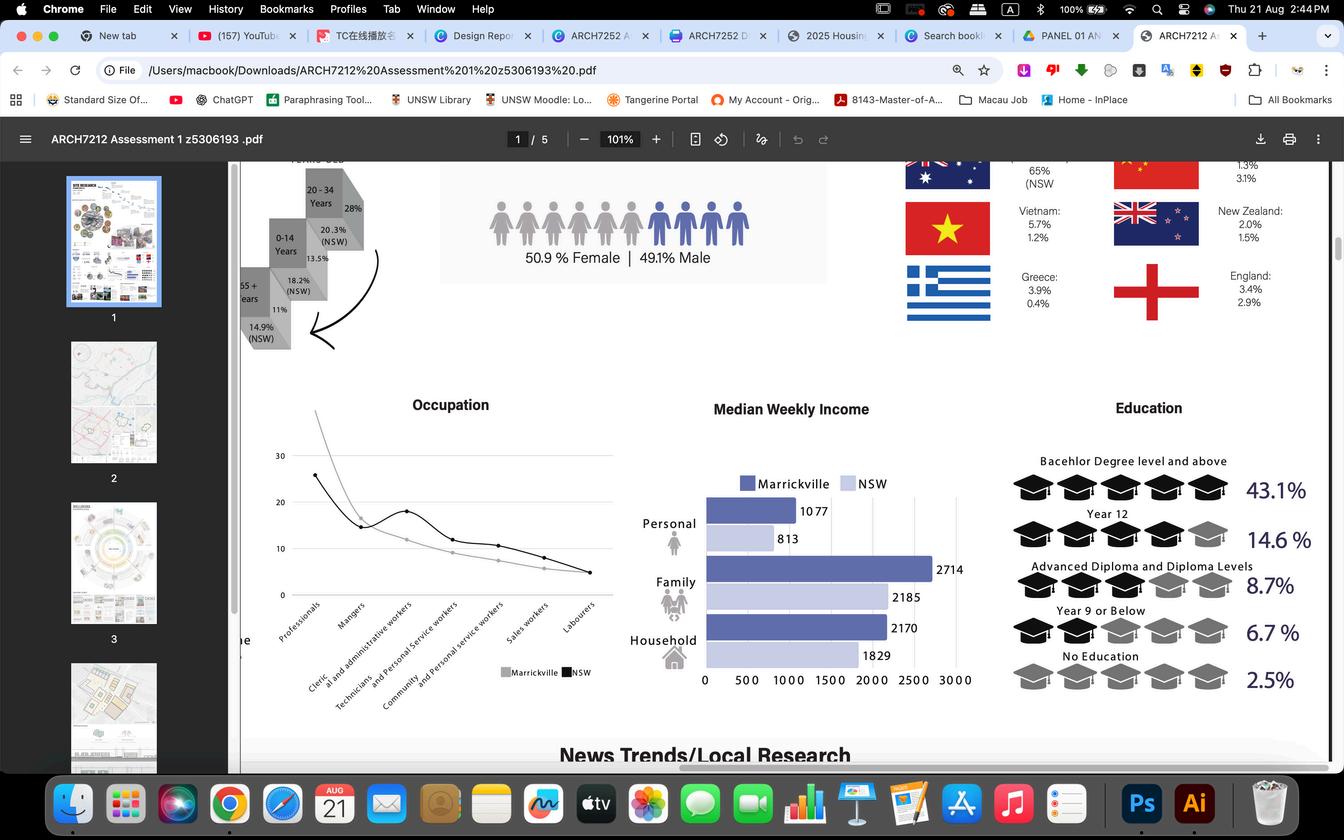1344x840 pixels.
Task: Select the draw annotation tool
Action: pyautogui.click(x=761, y=139)
